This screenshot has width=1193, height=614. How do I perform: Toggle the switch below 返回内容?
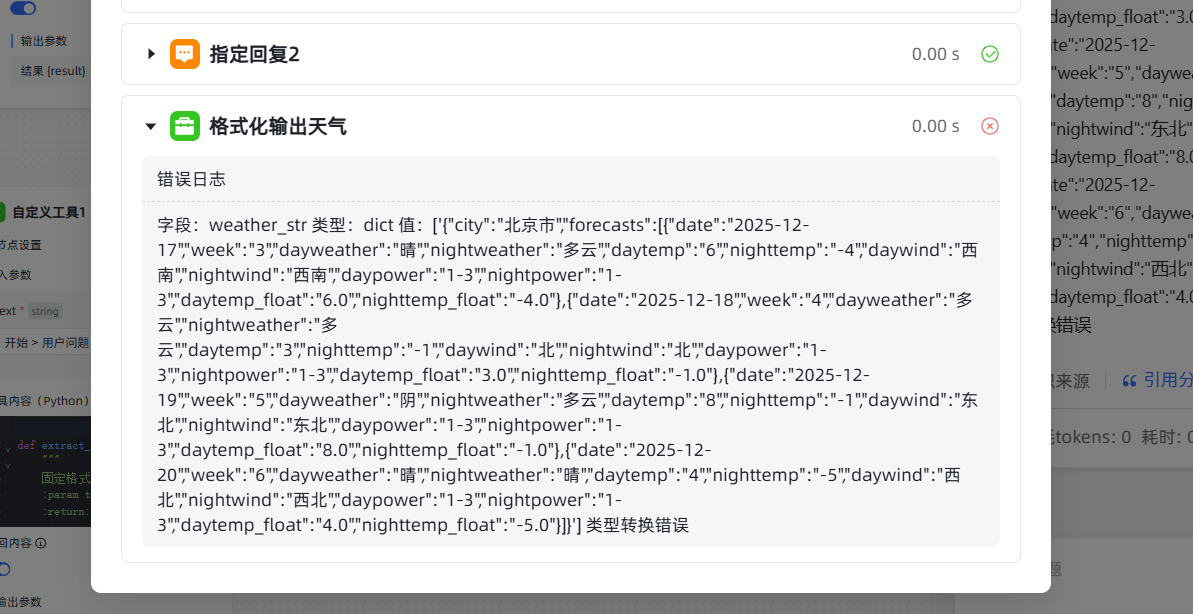pos(5,569)
